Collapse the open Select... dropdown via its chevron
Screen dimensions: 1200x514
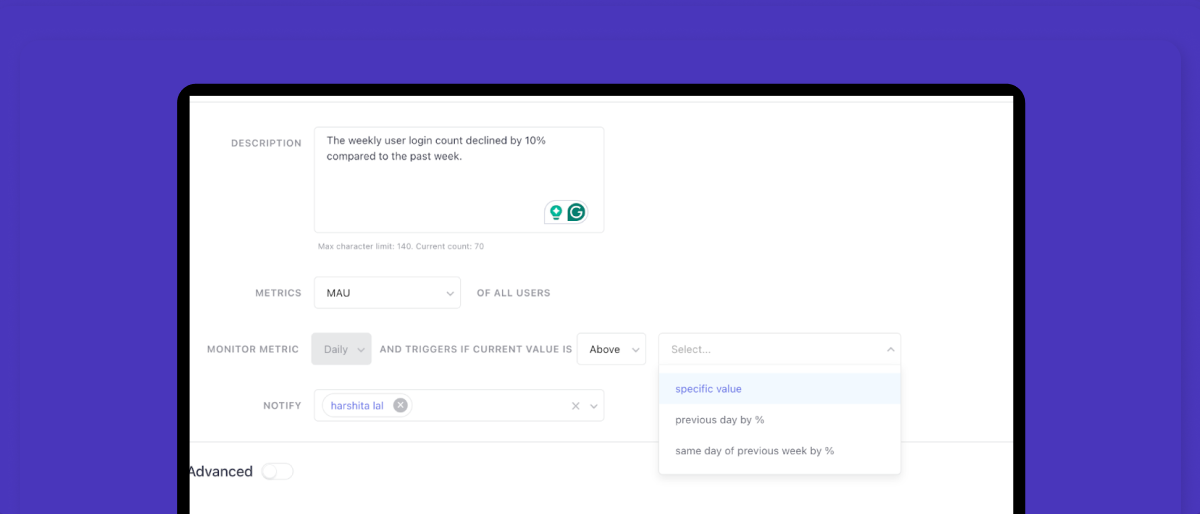point(890,349)
